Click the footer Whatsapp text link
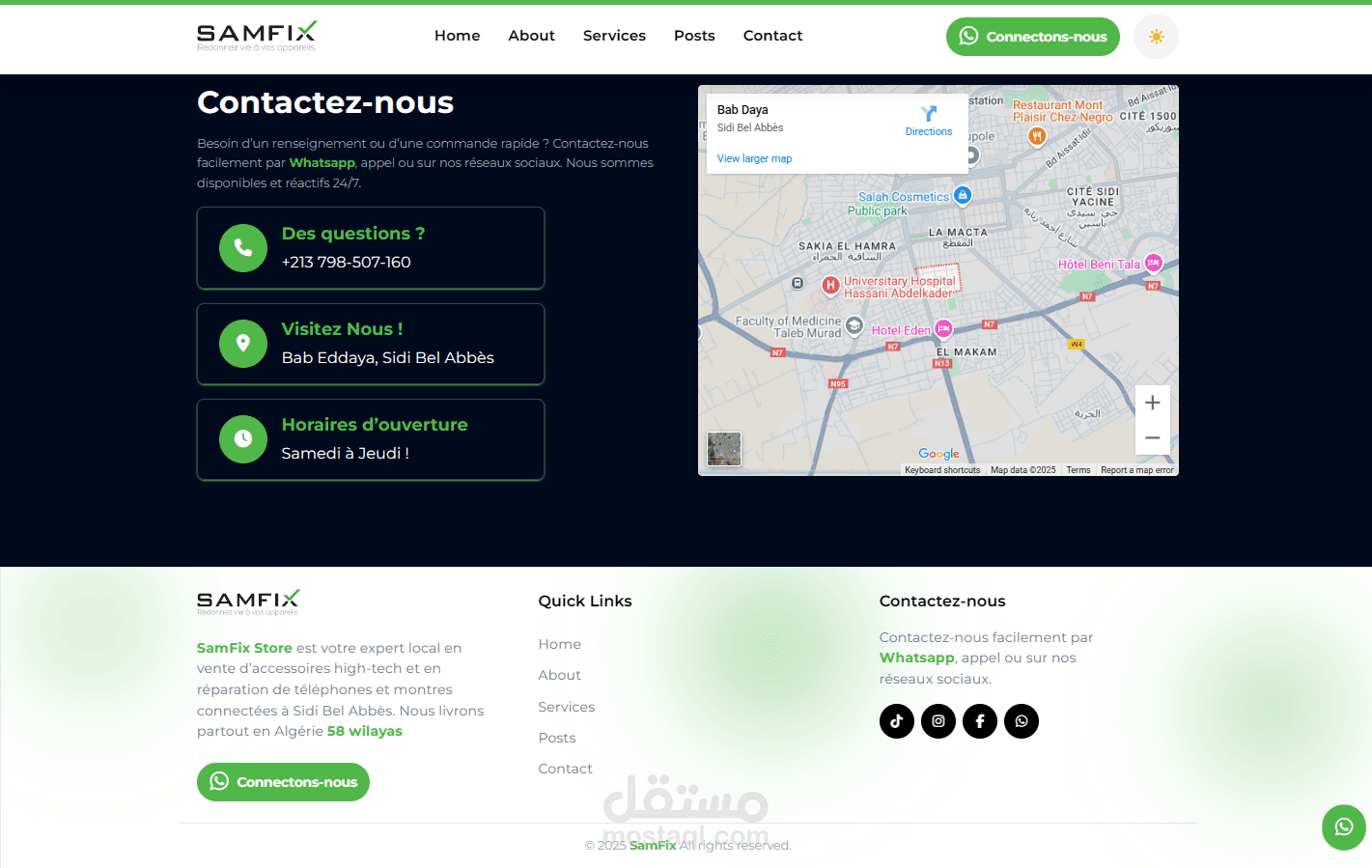Viewport: 1372px width, 868px height. coord(917,658)
